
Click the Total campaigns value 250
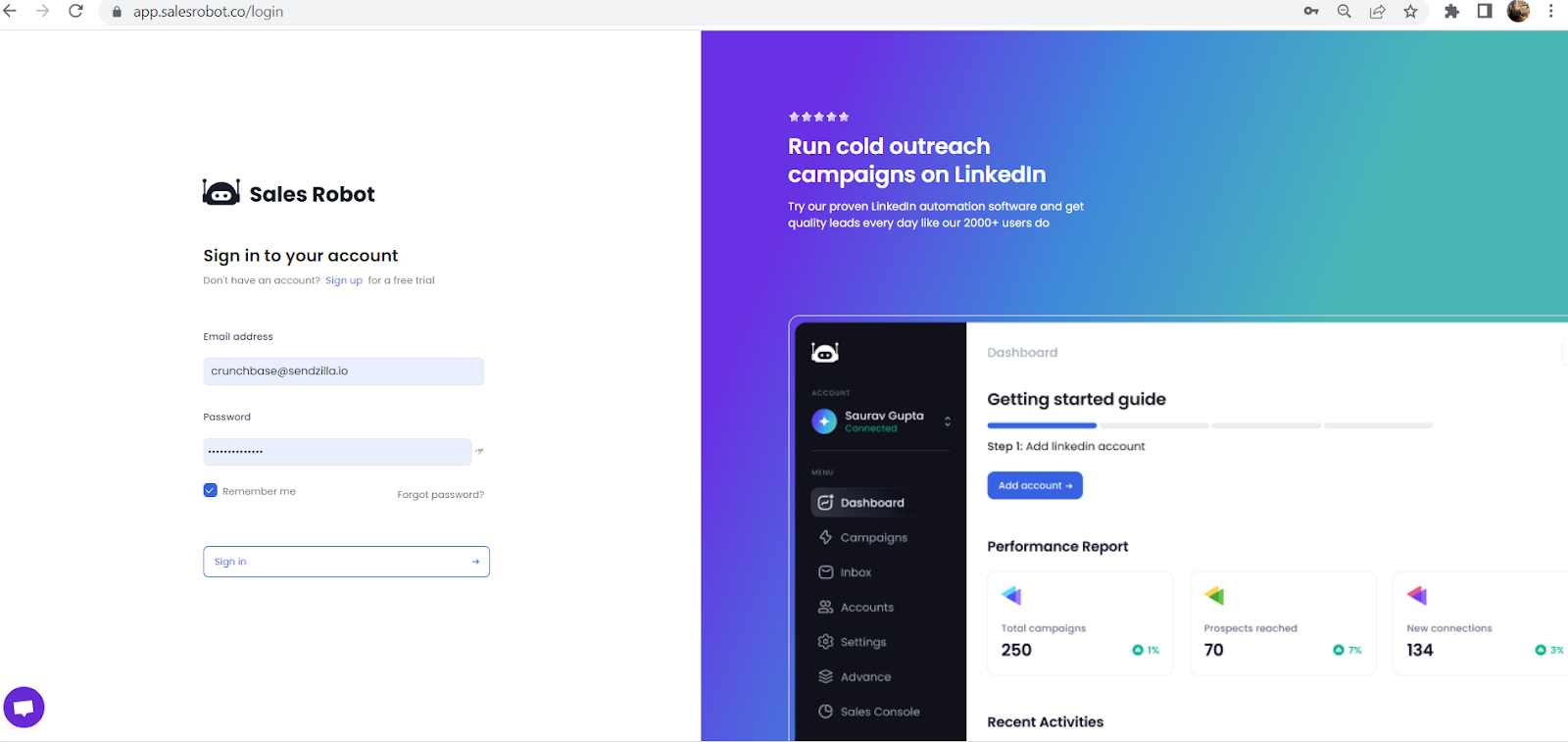(x=1016, y=650)
